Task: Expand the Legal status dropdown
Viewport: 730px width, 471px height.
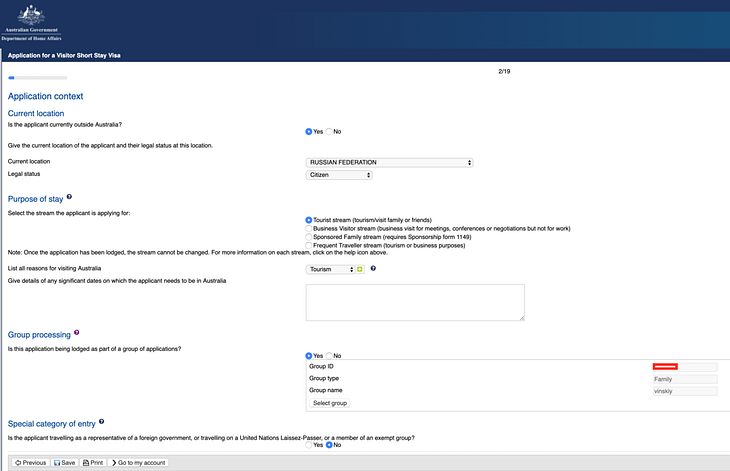Action: coord(339,175)
